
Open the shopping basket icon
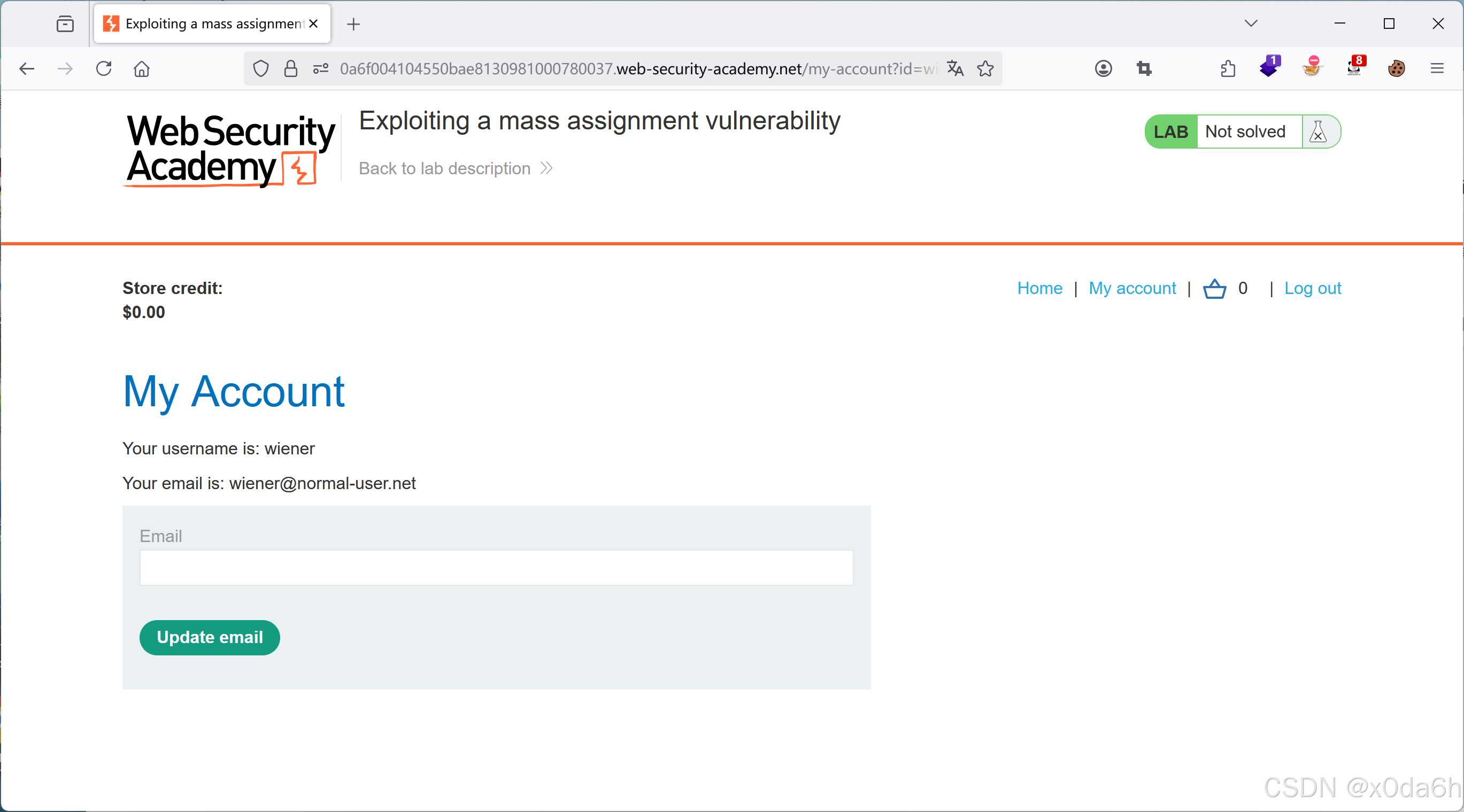[1214, 289]
